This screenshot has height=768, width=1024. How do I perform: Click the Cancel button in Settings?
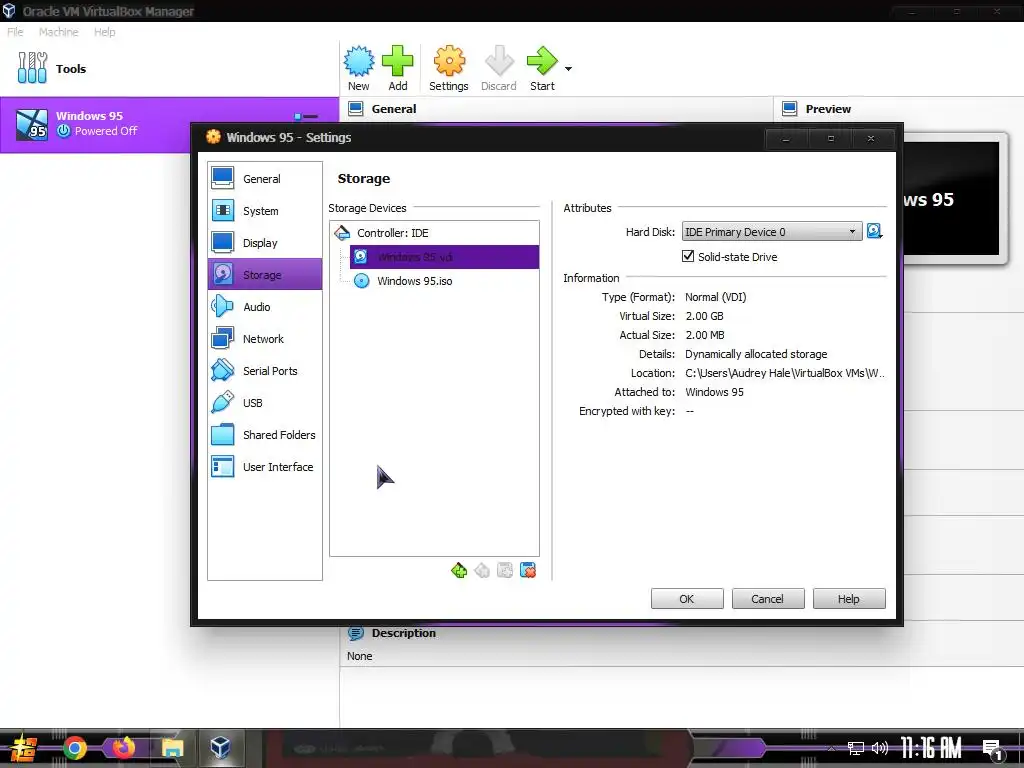(x=768, y=599)
